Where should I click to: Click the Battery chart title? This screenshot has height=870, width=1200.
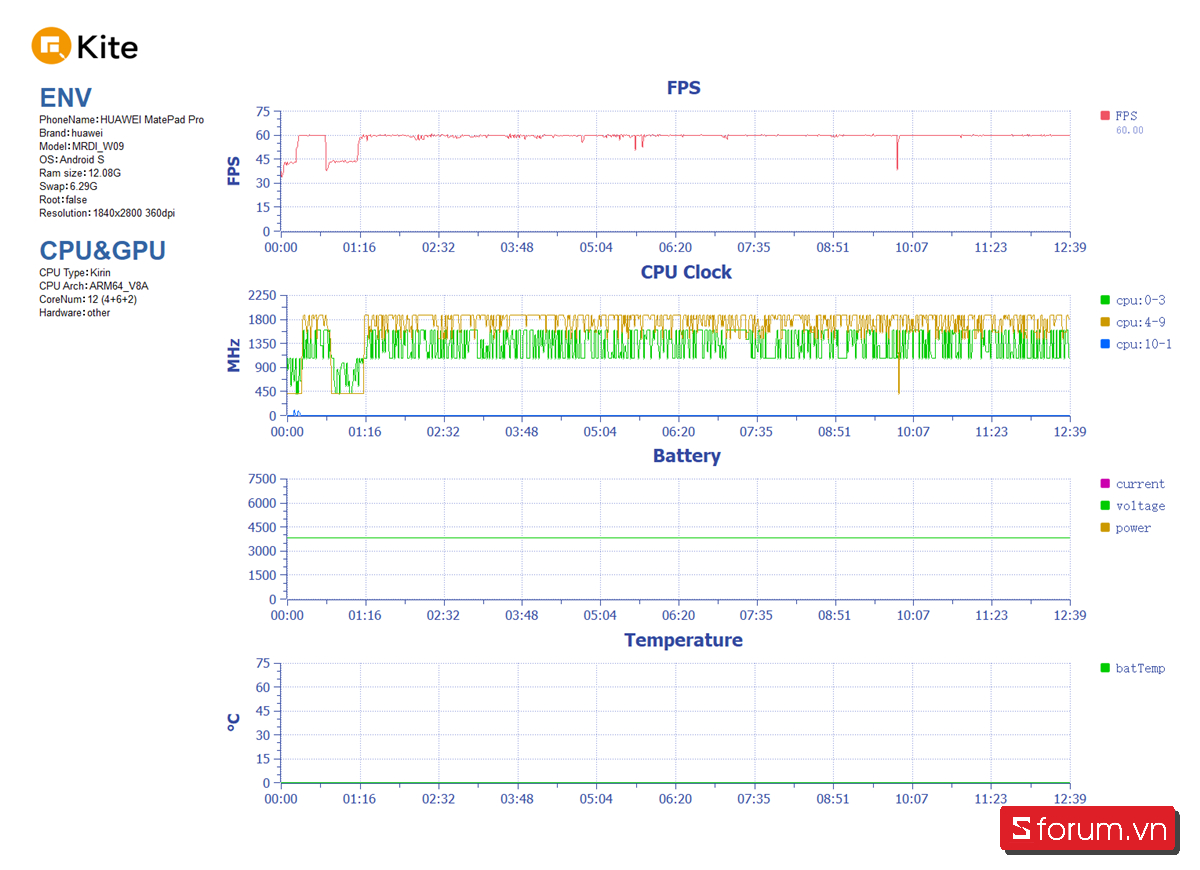(686, 456)
